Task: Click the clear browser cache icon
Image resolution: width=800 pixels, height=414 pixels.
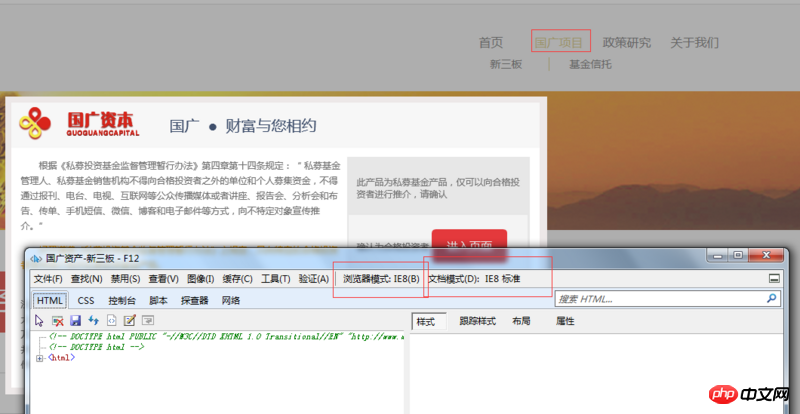Action: (x=58, y=321)
